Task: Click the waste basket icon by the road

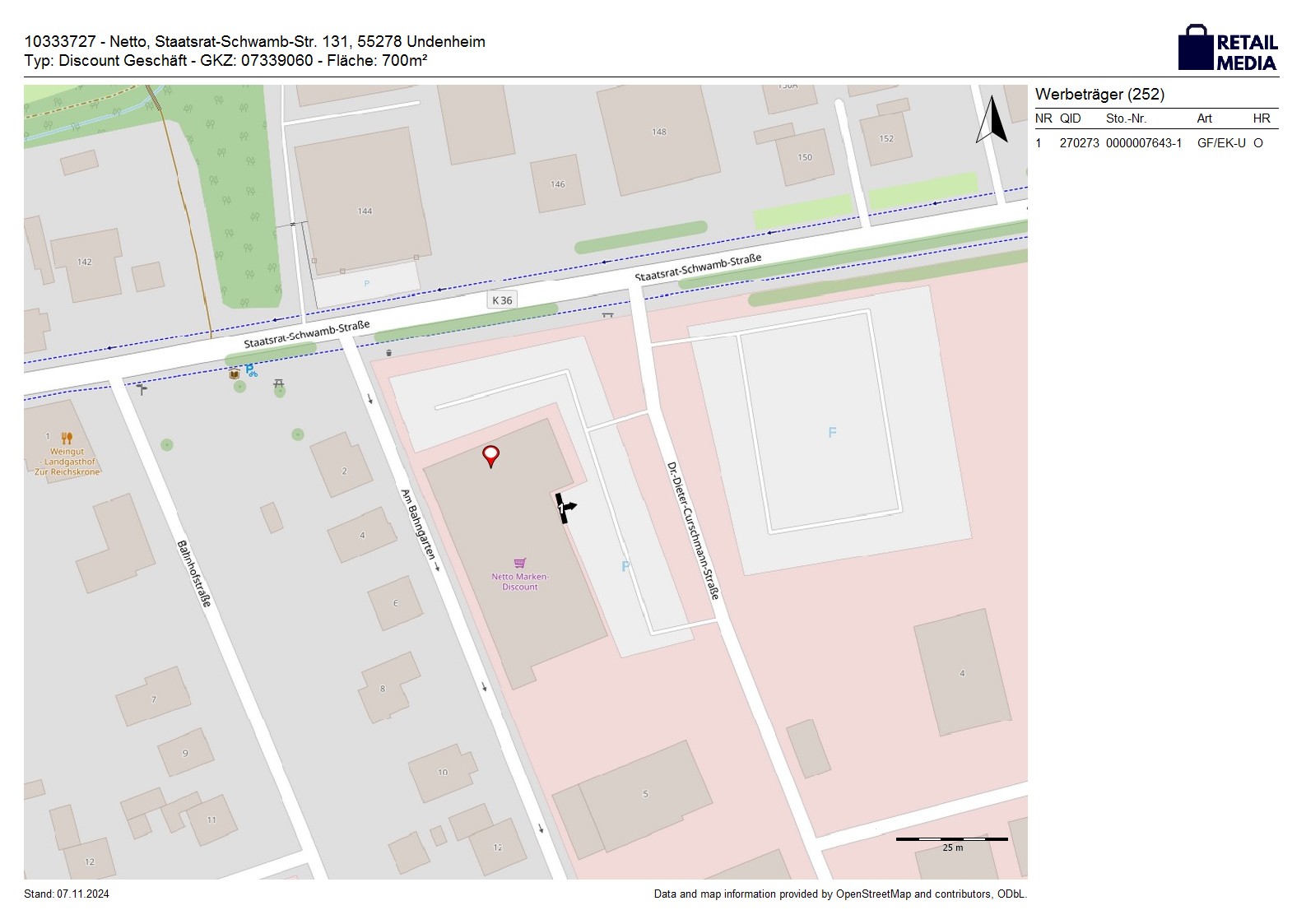Action: (388, 353)
